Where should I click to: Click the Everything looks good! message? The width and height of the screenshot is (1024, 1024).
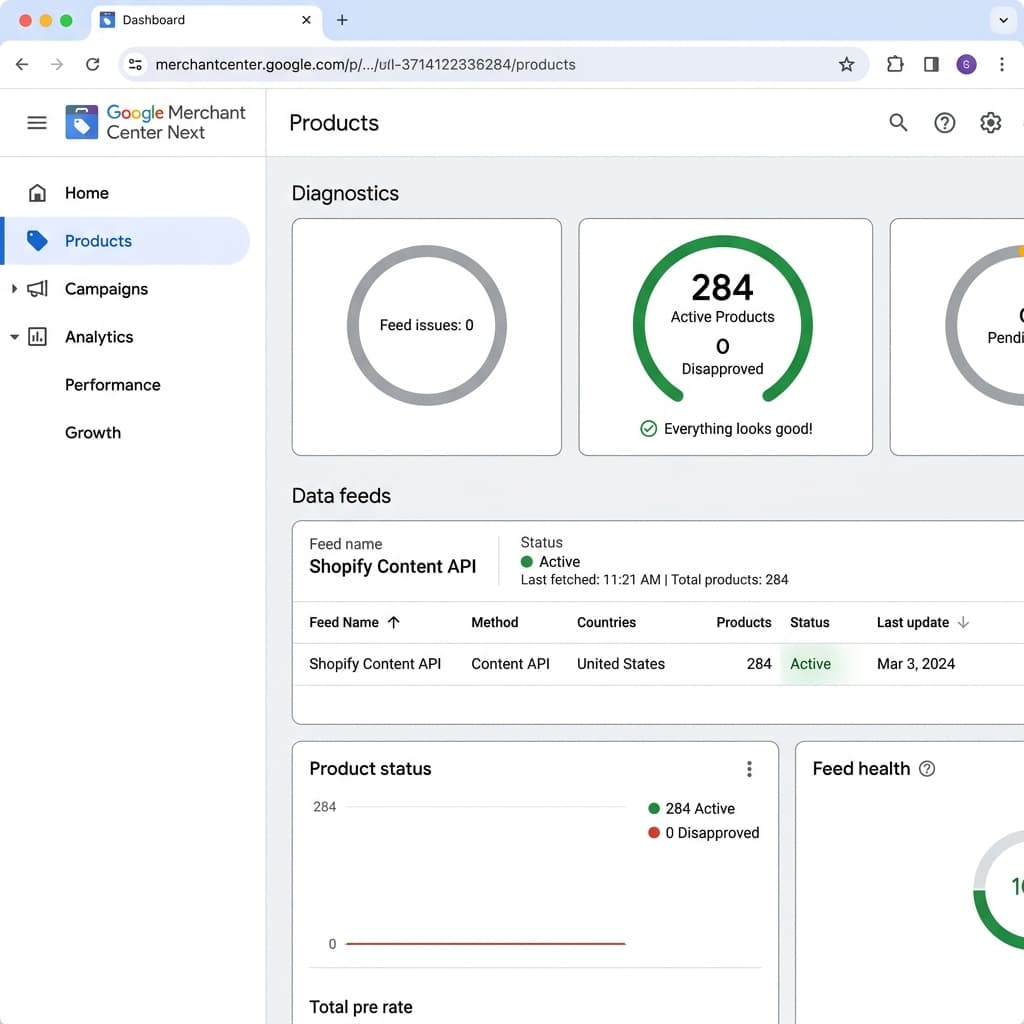tap(726, 428)
